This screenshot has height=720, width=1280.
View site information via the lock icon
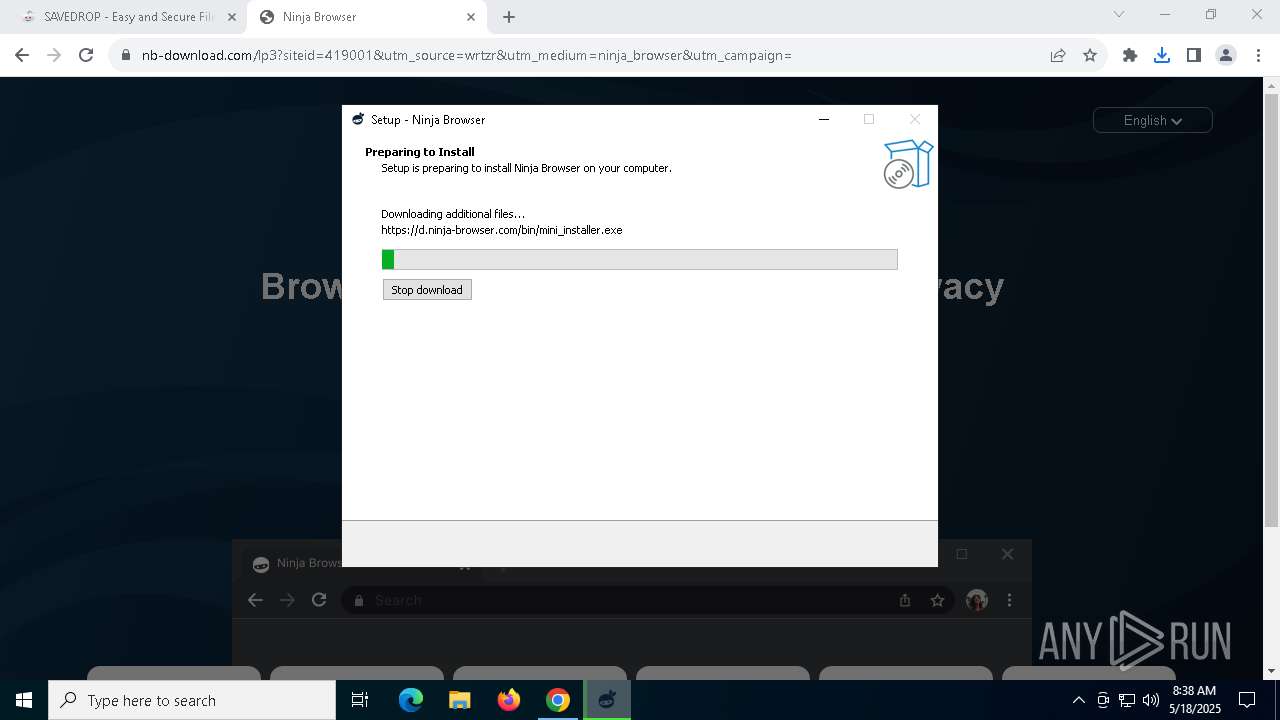pyautogui.click(x=126, y=55)
